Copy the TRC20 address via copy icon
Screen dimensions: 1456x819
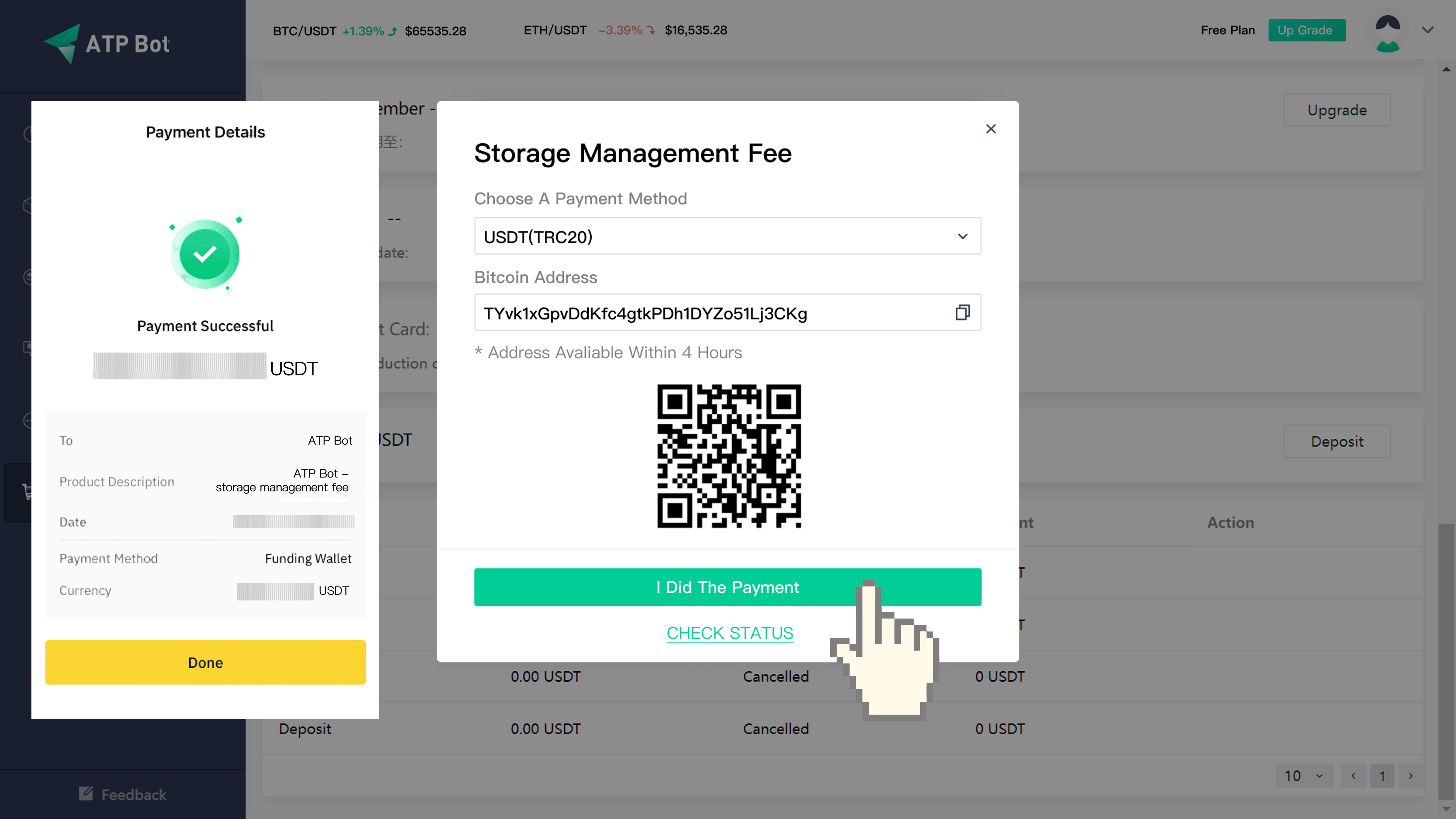(963, 313)
